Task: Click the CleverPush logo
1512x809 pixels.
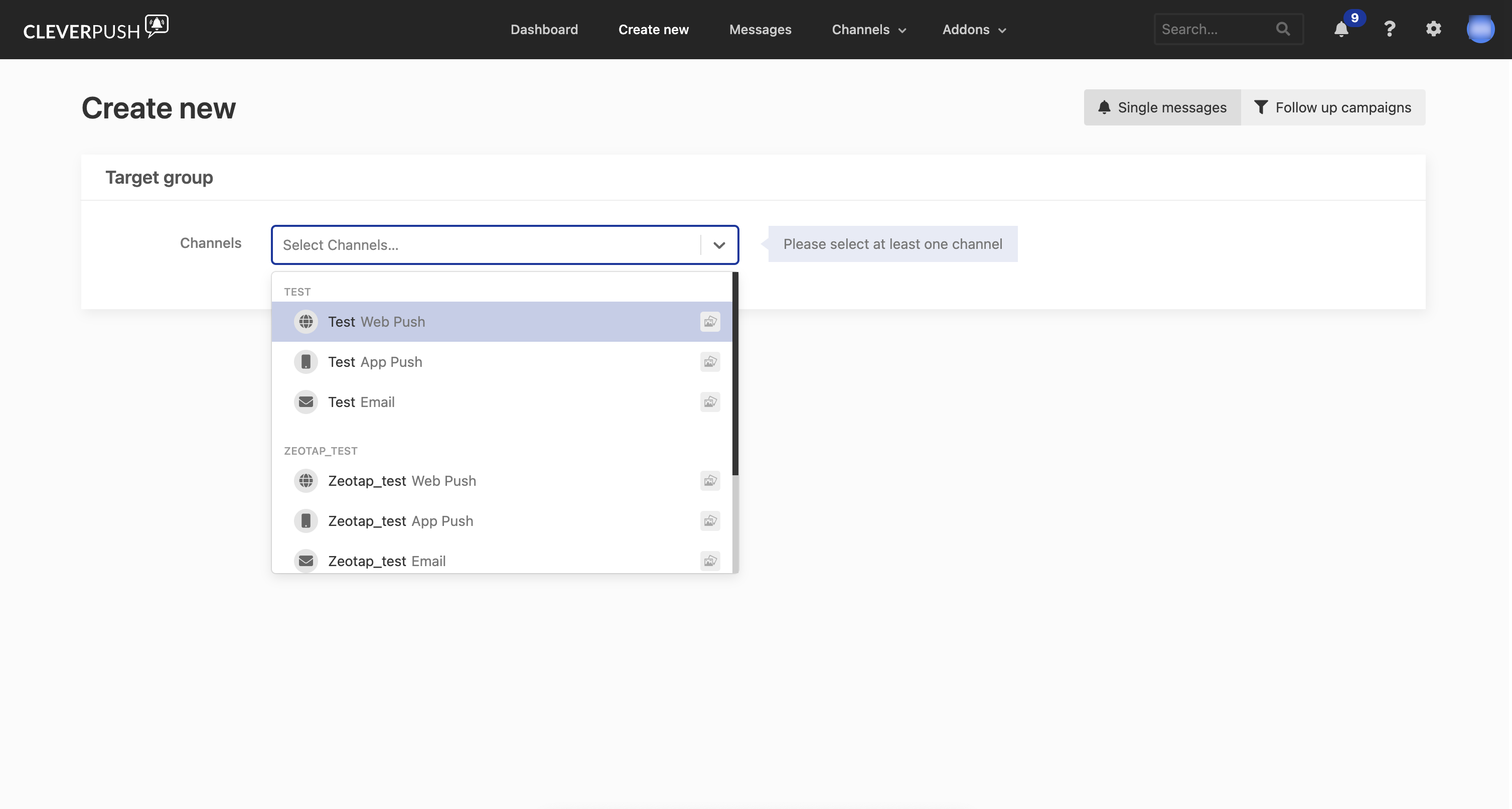Action: [x=96, y=29]
